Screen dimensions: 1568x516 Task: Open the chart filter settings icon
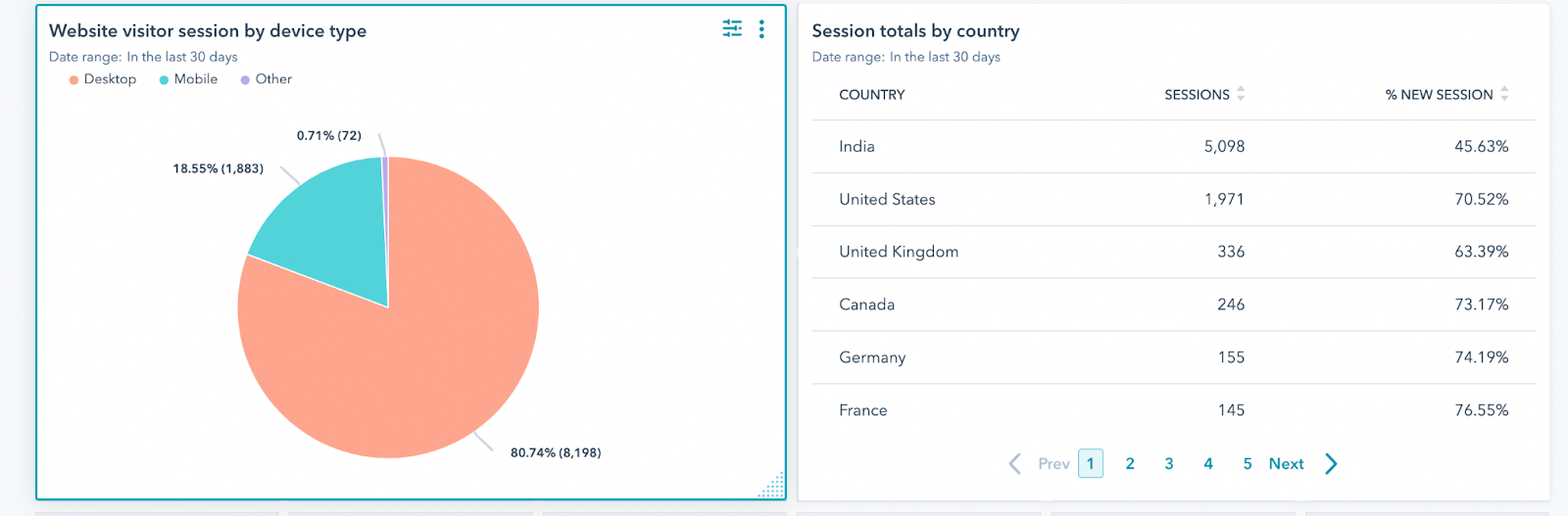(732, 29)
